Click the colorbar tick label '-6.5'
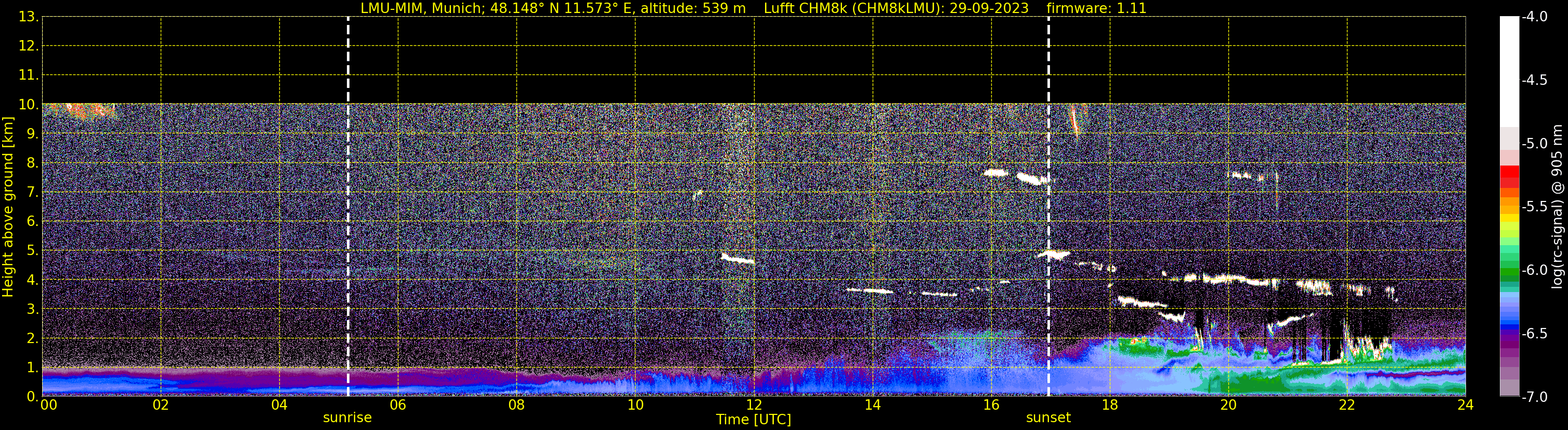The width and height of the screenshot is (1568, 430). point(1534,333)
